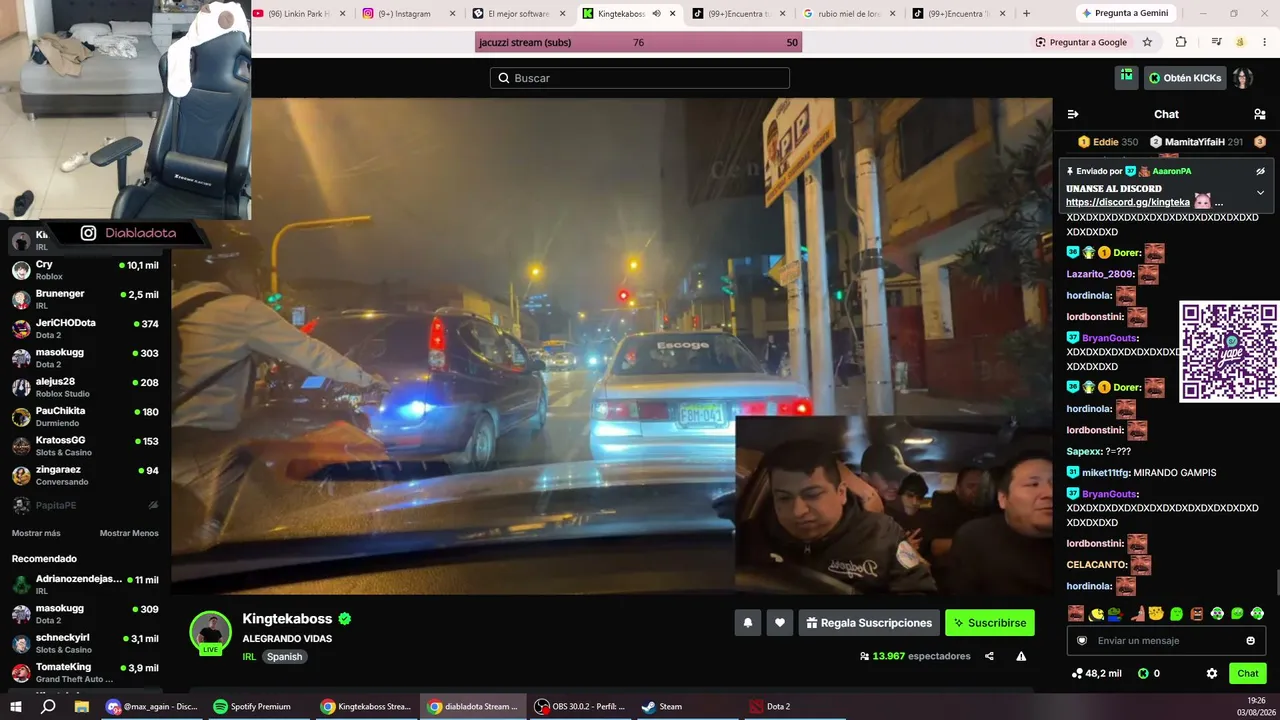Image resolution: width=1280 pixels, height=720 pixels.
Task: Click the IRL category link under stream title
Action: pos(249,657)
